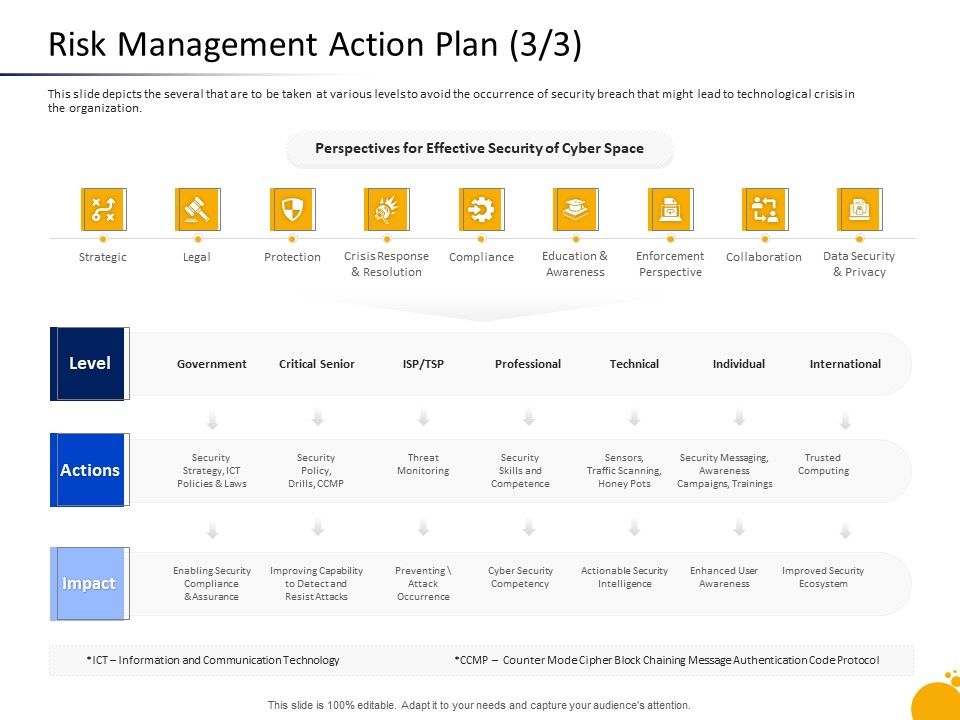Click the arrow below International level
Image resolution: width=960 pixels, height=720 pixels.
click(846, 421)
